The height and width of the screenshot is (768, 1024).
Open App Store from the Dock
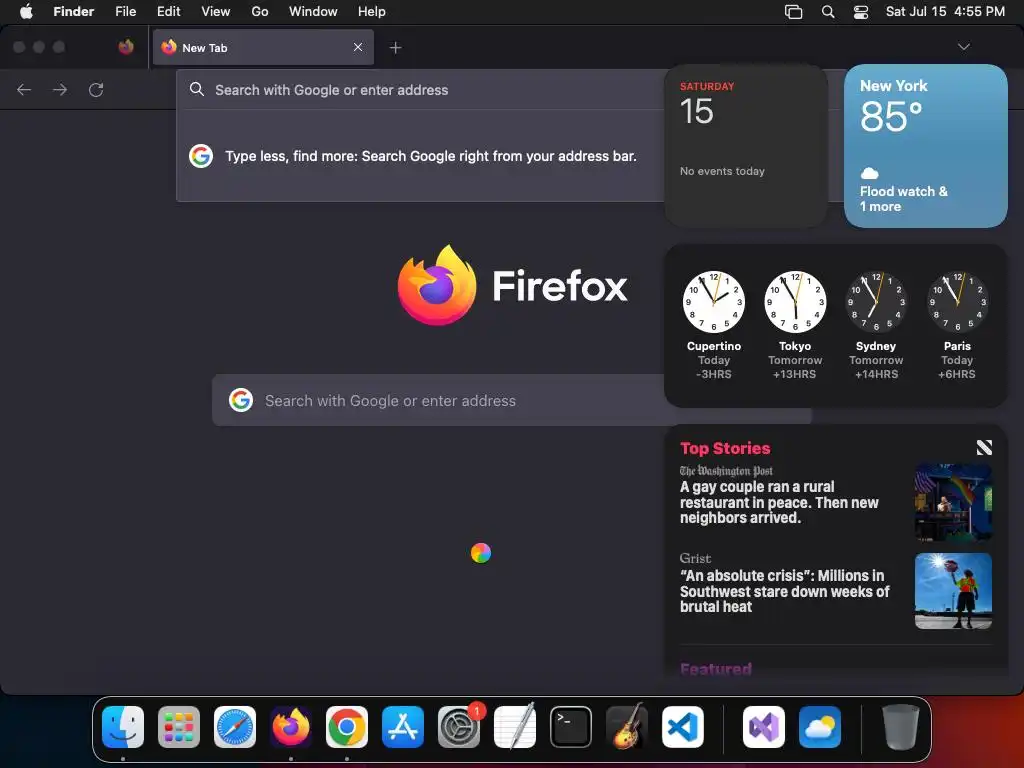tap(402, 727)
